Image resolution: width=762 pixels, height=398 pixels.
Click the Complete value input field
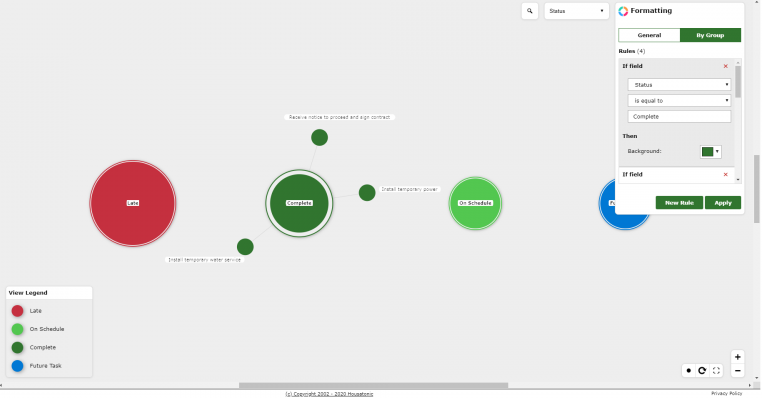[x=679, y=117]
